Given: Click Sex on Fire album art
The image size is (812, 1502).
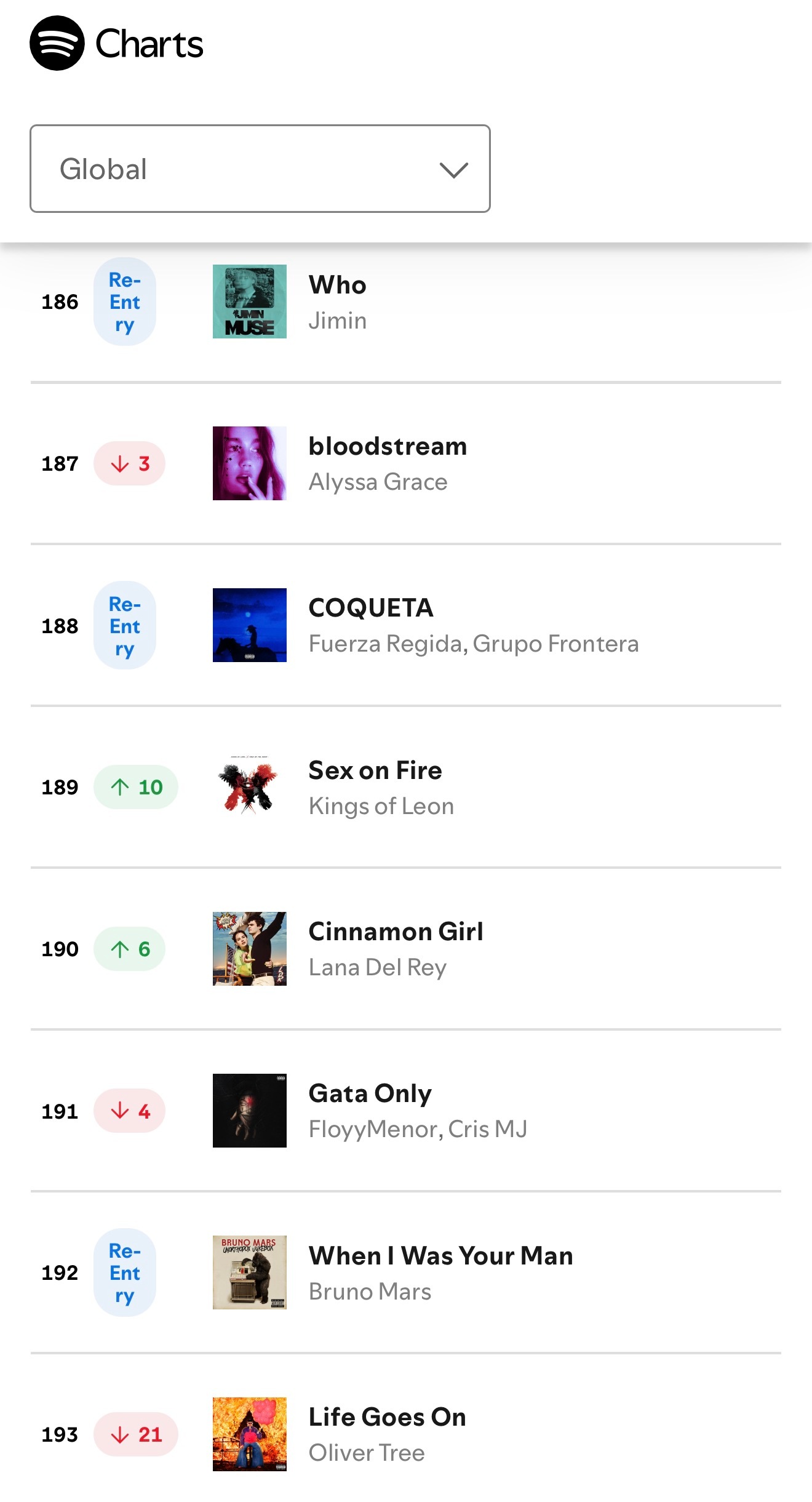Looking at the screenshot, I should click(x=250, y=787).
